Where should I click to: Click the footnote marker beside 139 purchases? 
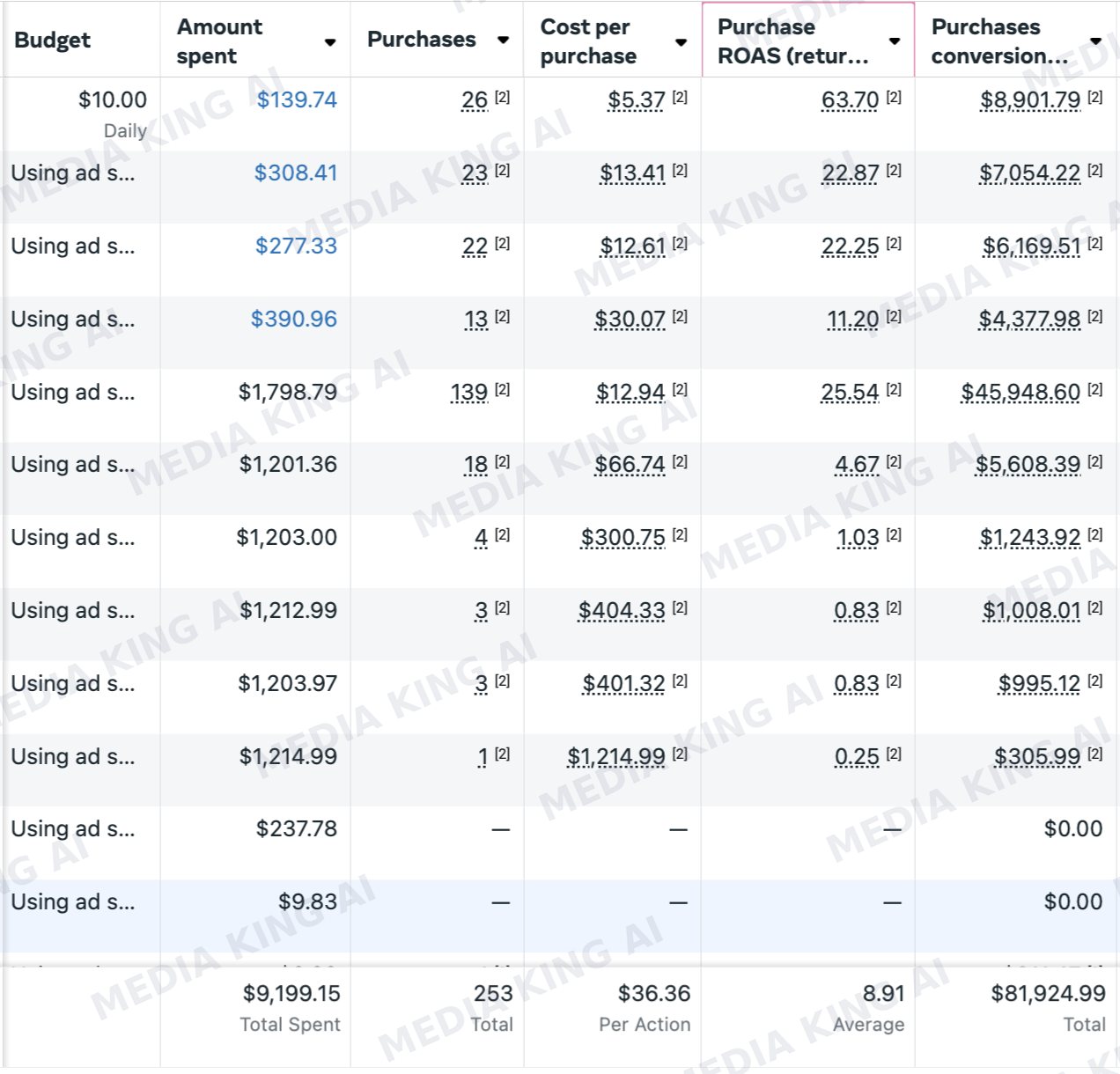point(502,389)
